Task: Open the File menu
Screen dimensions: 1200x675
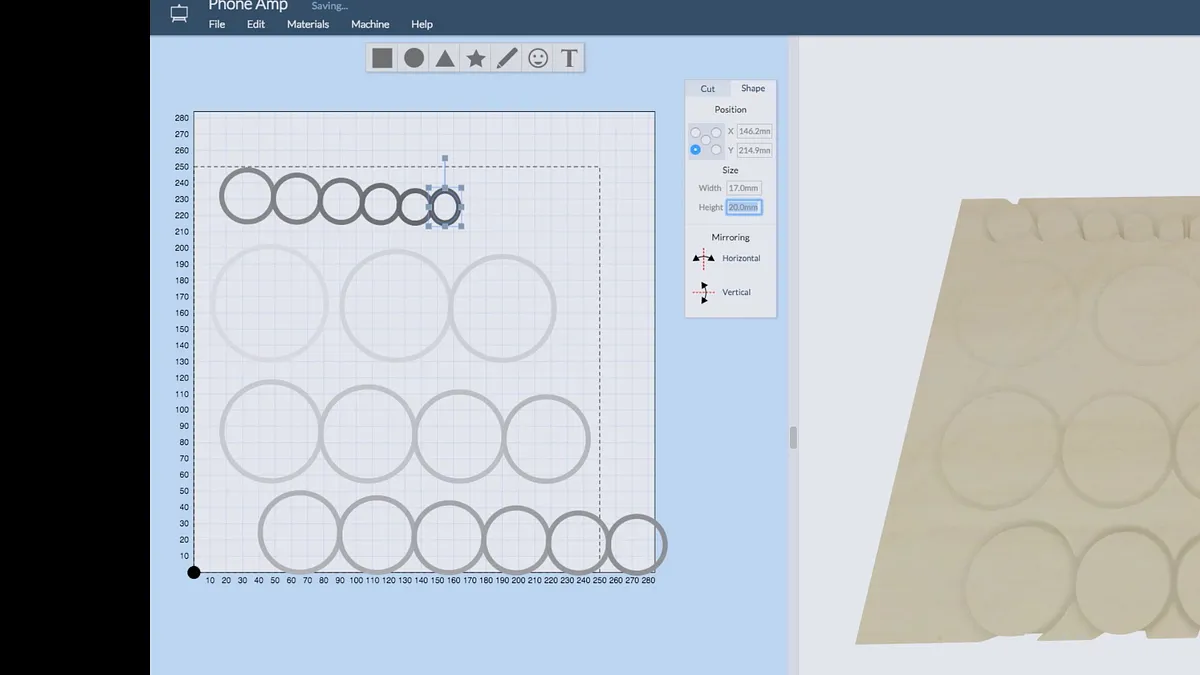Action: pyautogui.click(x=217, y=24)
